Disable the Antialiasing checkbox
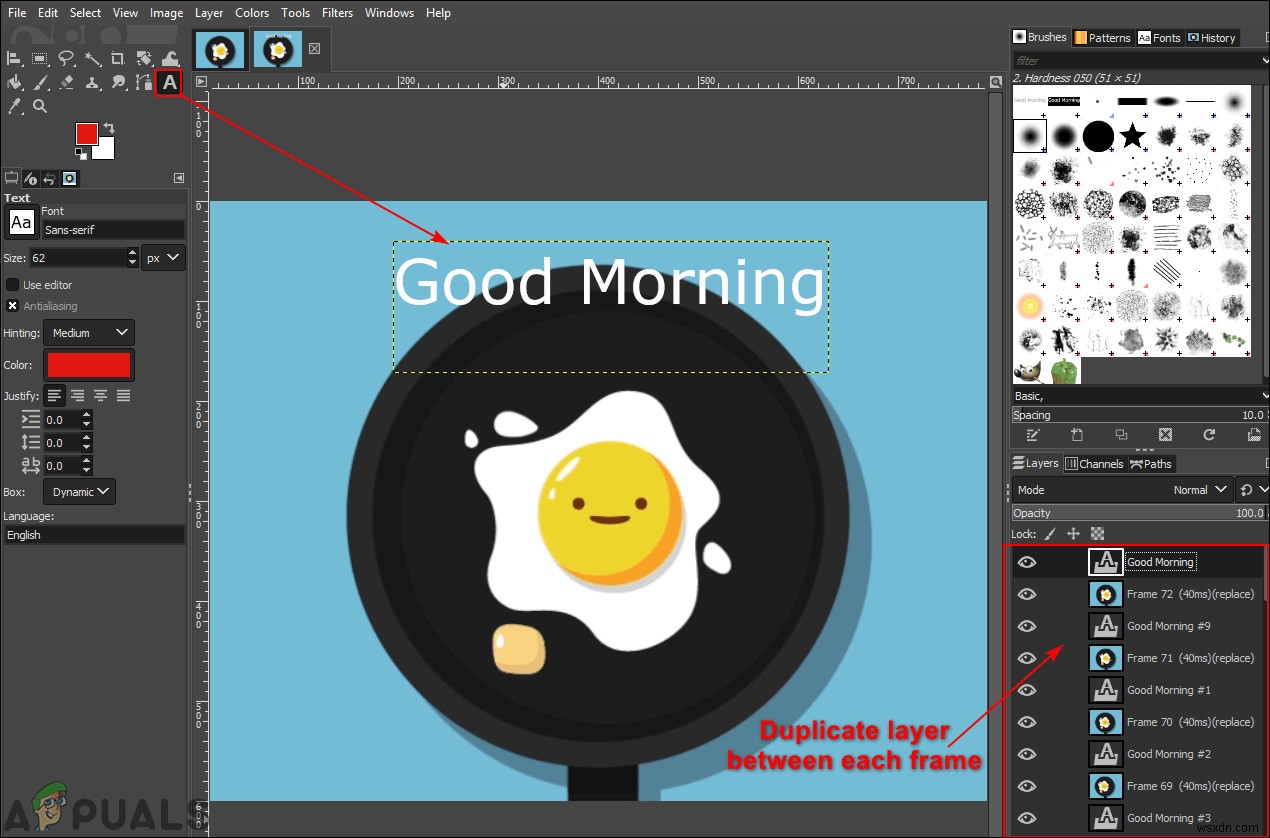Viewport: 1270px width, 838px height. coord(11,306)
